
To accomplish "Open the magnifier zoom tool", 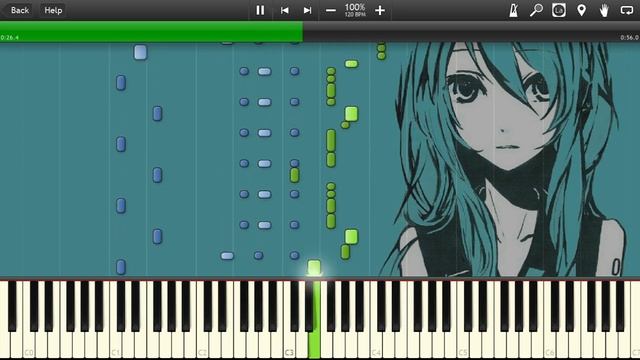I will [536, 10].
